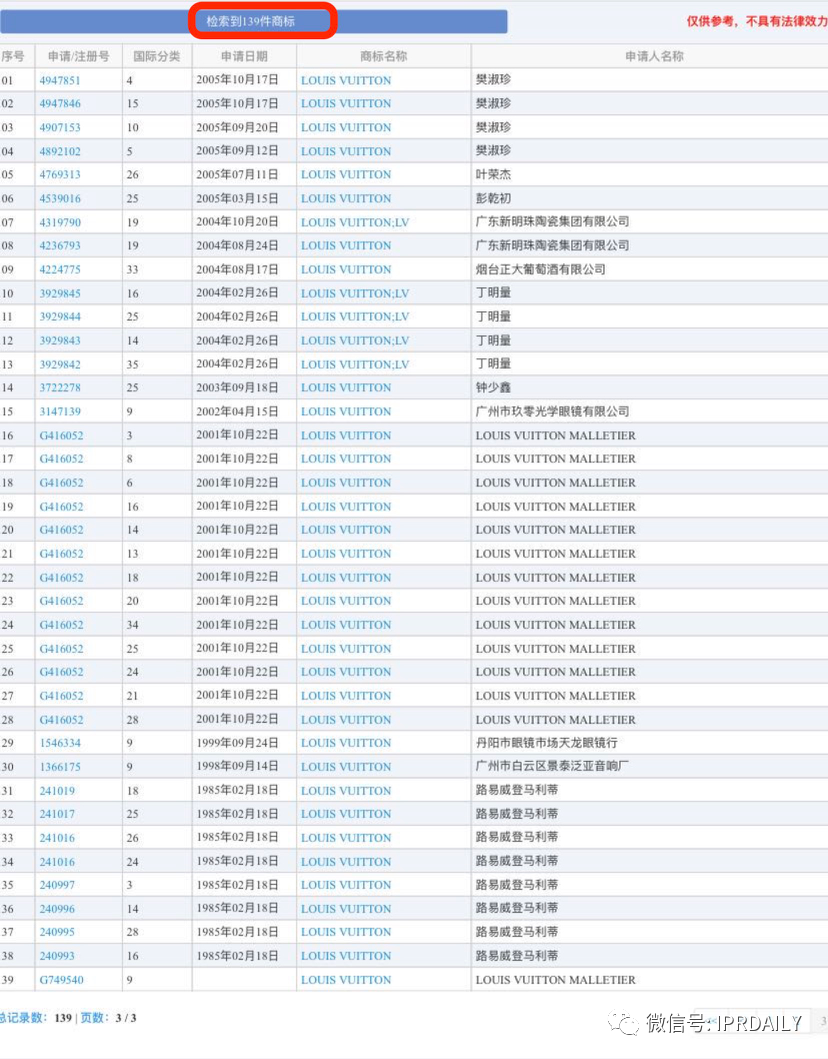Open LOUIS VUITTON trademark in row 01
Viewport: 828px width, 1059px height.
coord(346,80)
